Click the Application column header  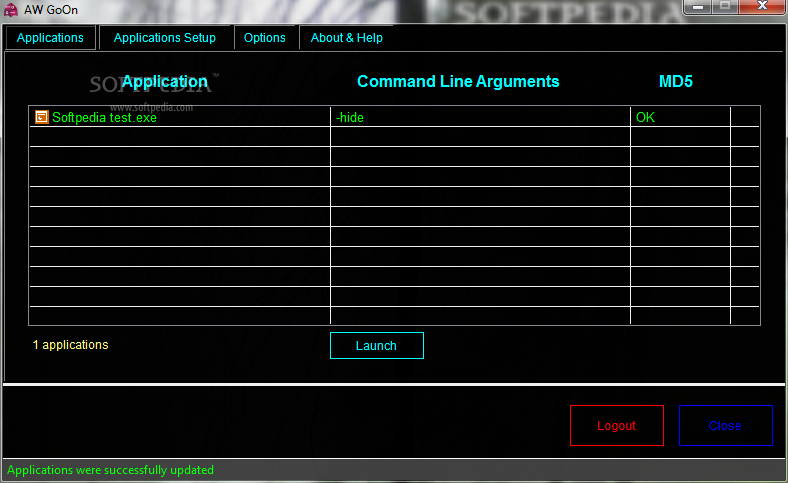(x=164, y=81)
